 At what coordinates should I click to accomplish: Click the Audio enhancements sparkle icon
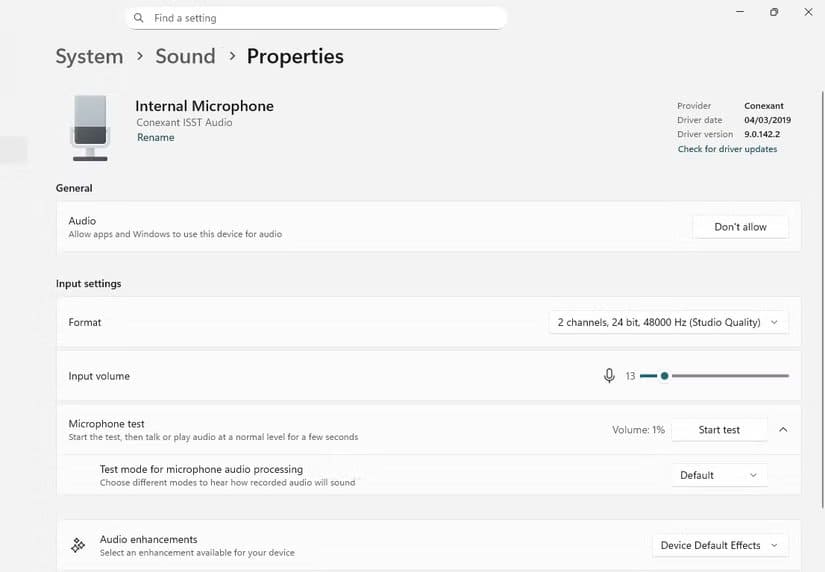point(77,545)
